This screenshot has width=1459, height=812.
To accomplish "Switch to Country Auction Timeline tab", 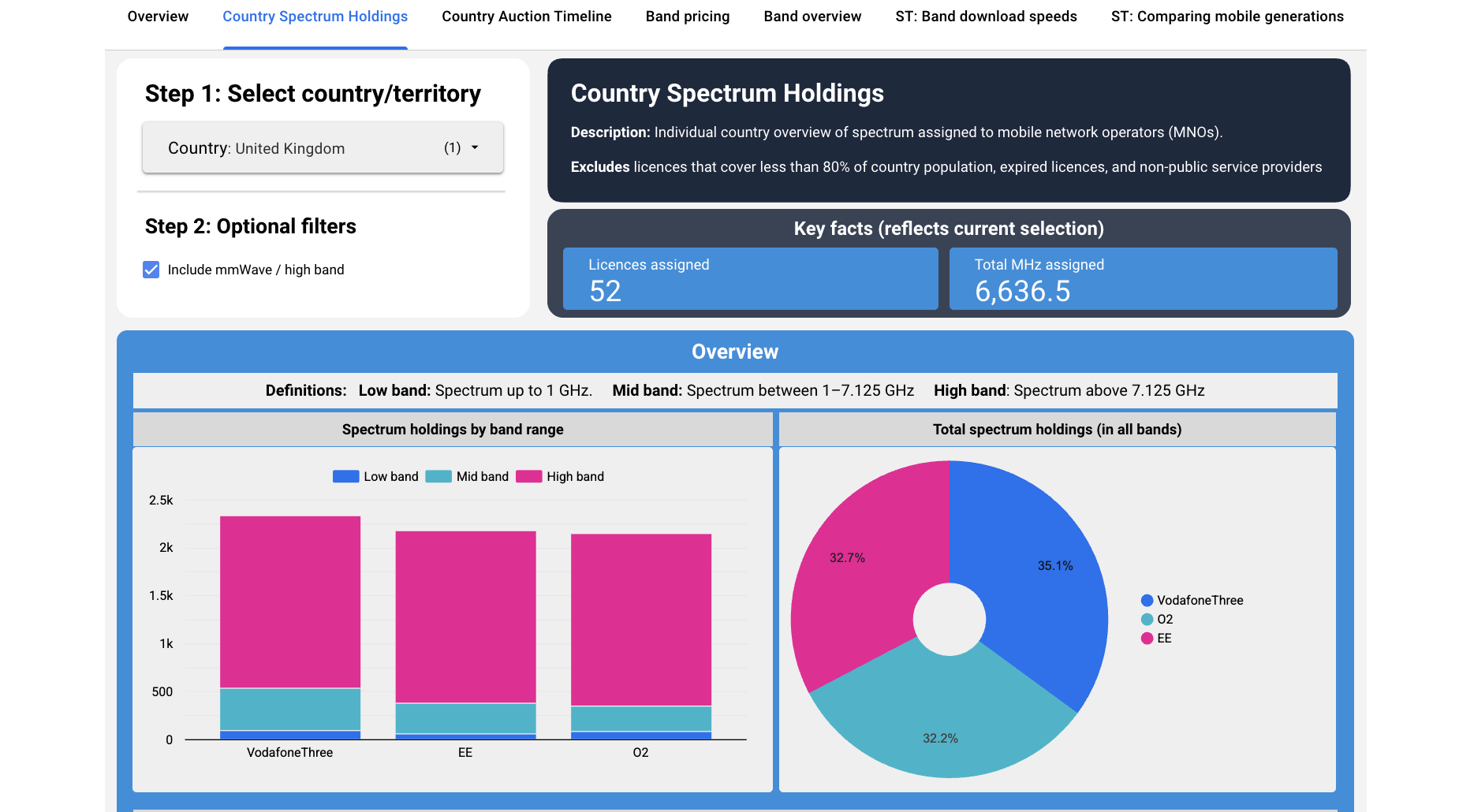I will pos(526,17).
